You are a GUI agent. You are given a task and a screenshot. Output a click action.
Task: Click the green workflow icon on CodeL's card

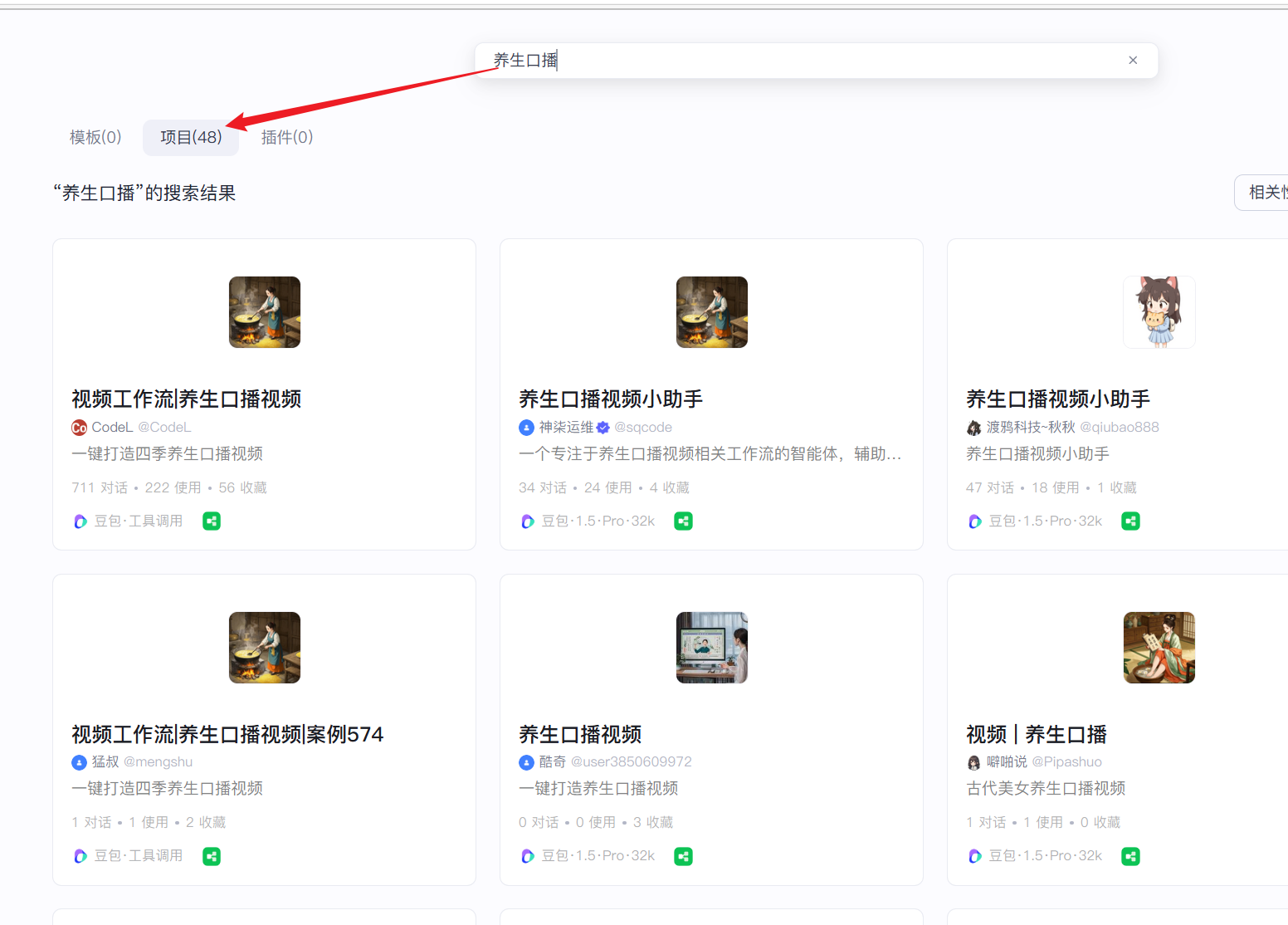coord(212,521)
